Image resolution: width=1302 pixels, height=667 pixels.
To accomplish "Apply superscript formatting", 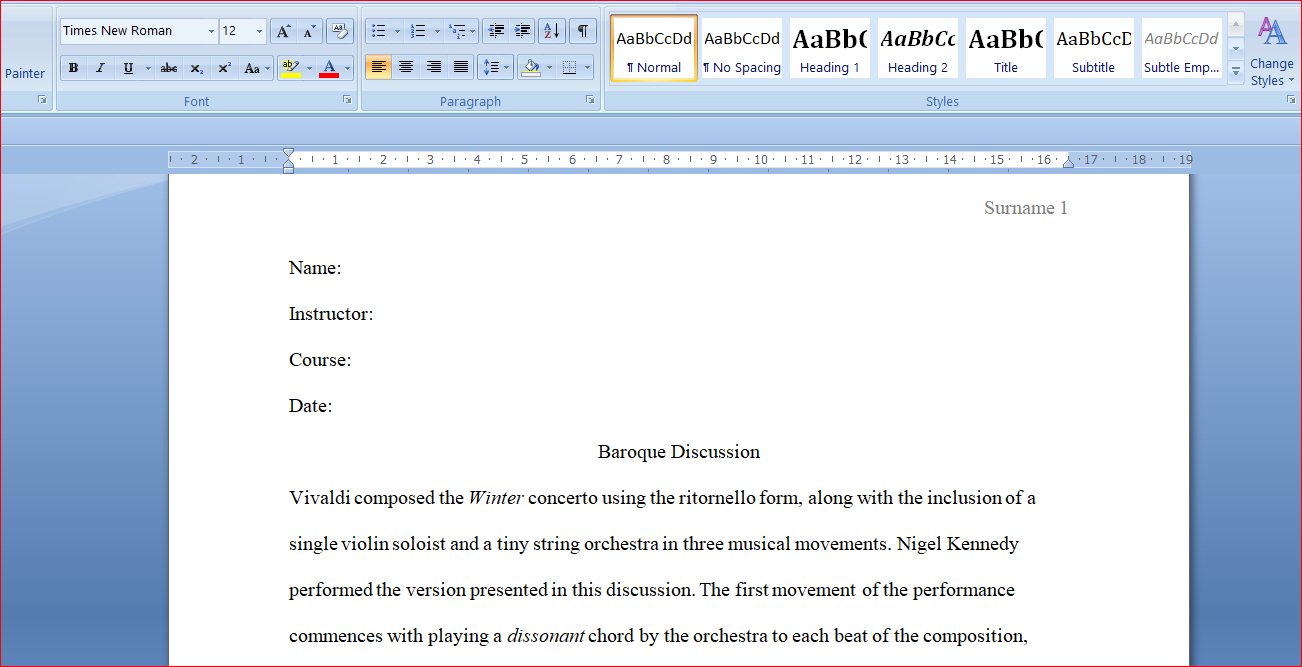I will 225,68.
